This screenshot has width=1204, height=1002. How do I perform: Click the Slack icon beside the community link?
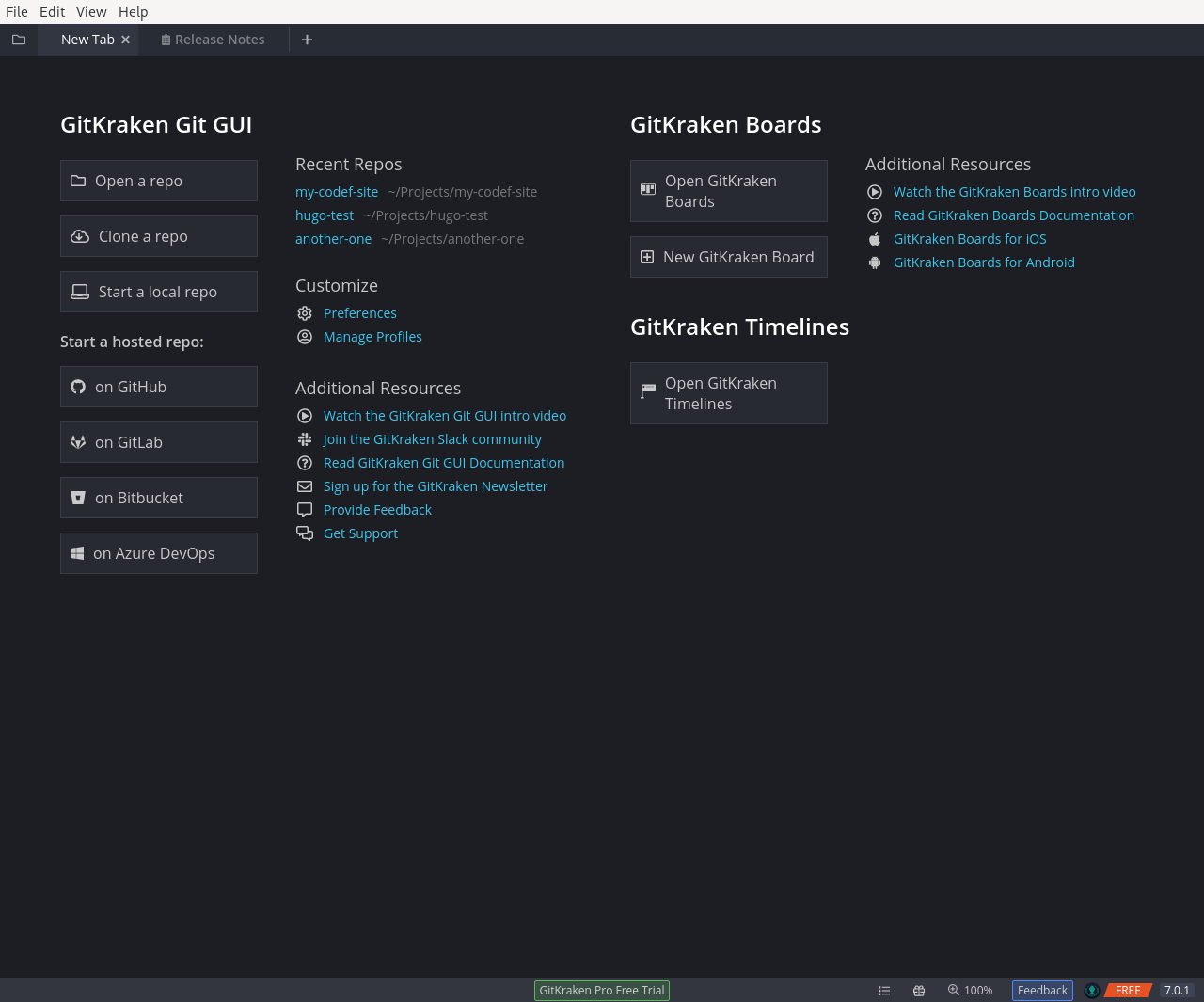click(305, 439)
